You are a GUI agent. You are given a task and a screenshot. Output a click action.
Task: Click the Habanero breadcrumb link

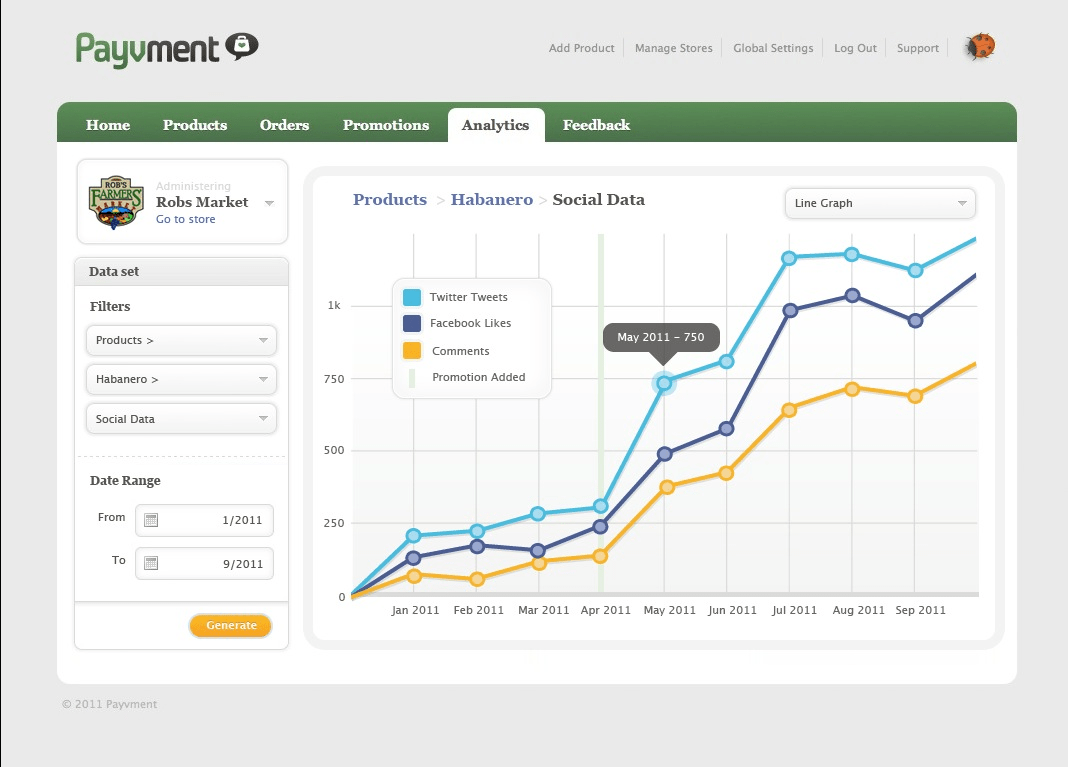point(491,200)
